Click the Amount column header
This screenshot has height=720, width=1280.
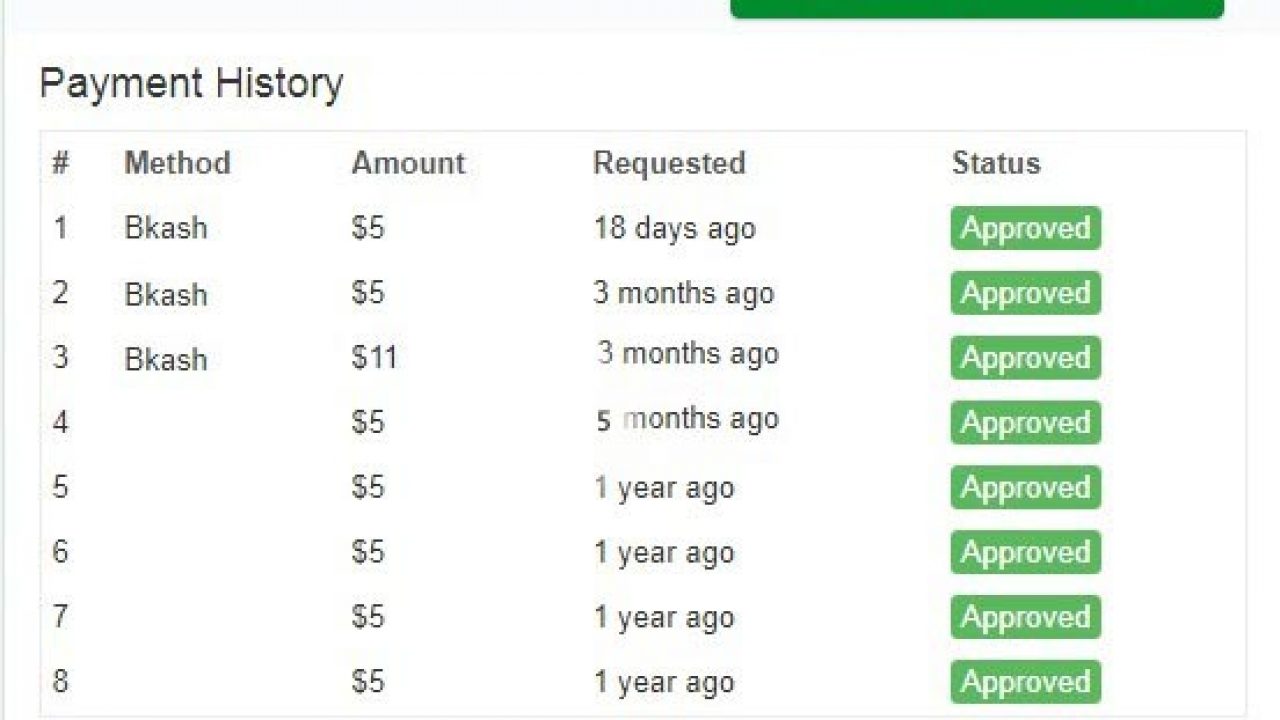pyautogui.click(x=408, y=163)
